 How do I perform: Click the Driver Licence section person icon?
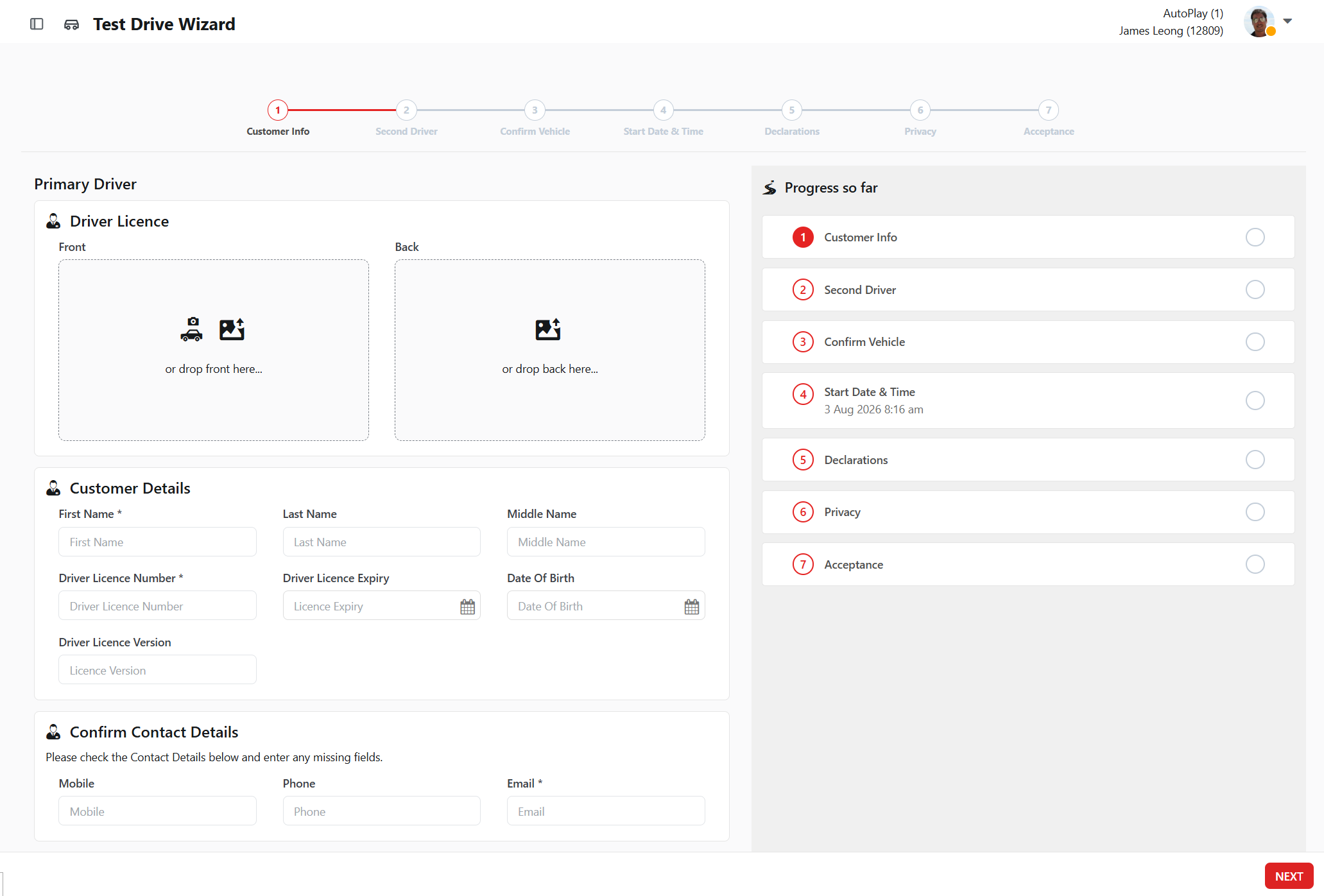53,221
